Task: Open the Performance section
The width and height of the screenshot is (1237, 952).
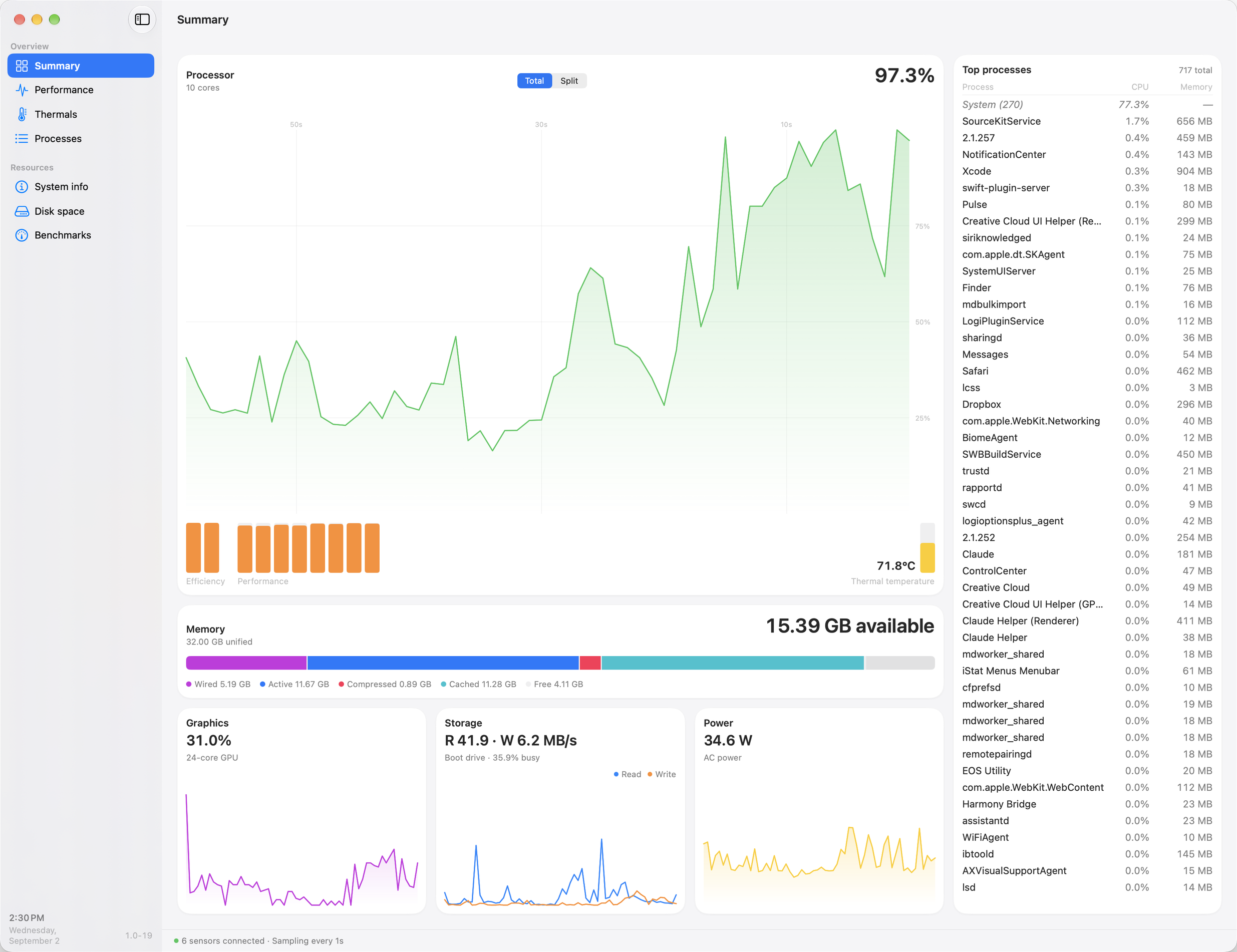Action: pyautogui.click(x=81, y=90)
